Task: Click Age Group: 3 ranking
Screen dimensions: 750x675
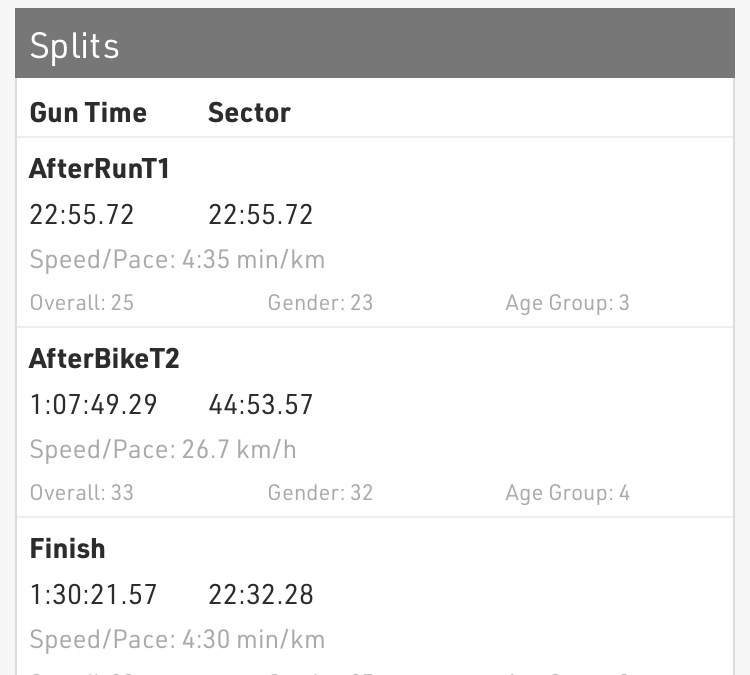Action: click(x=567, y=303)
